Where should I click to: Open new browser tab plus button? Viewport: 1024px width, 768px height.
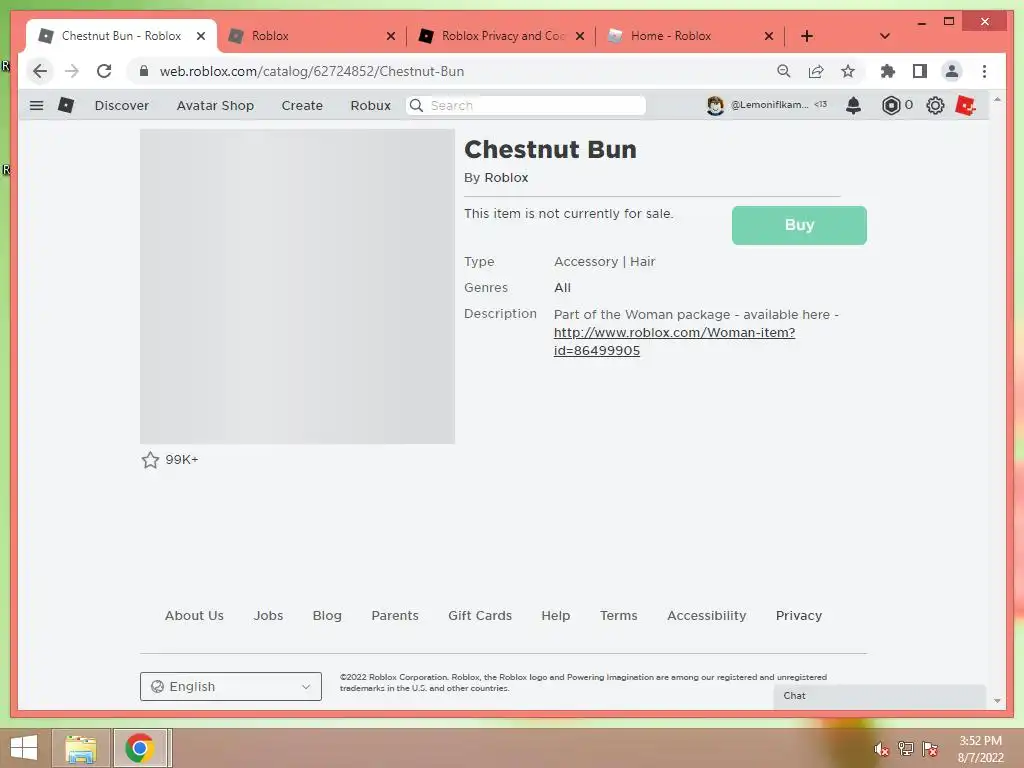click(807, 36)
